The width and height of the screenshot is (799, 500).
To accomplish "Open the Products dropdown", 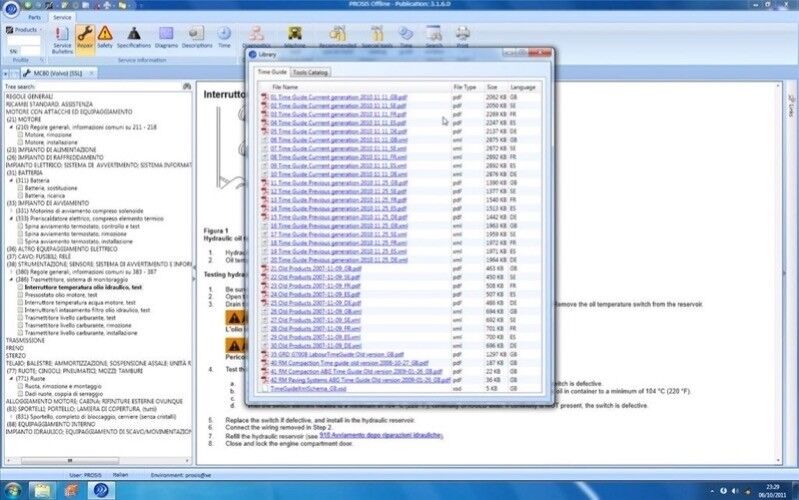I will tap(26, 31).
